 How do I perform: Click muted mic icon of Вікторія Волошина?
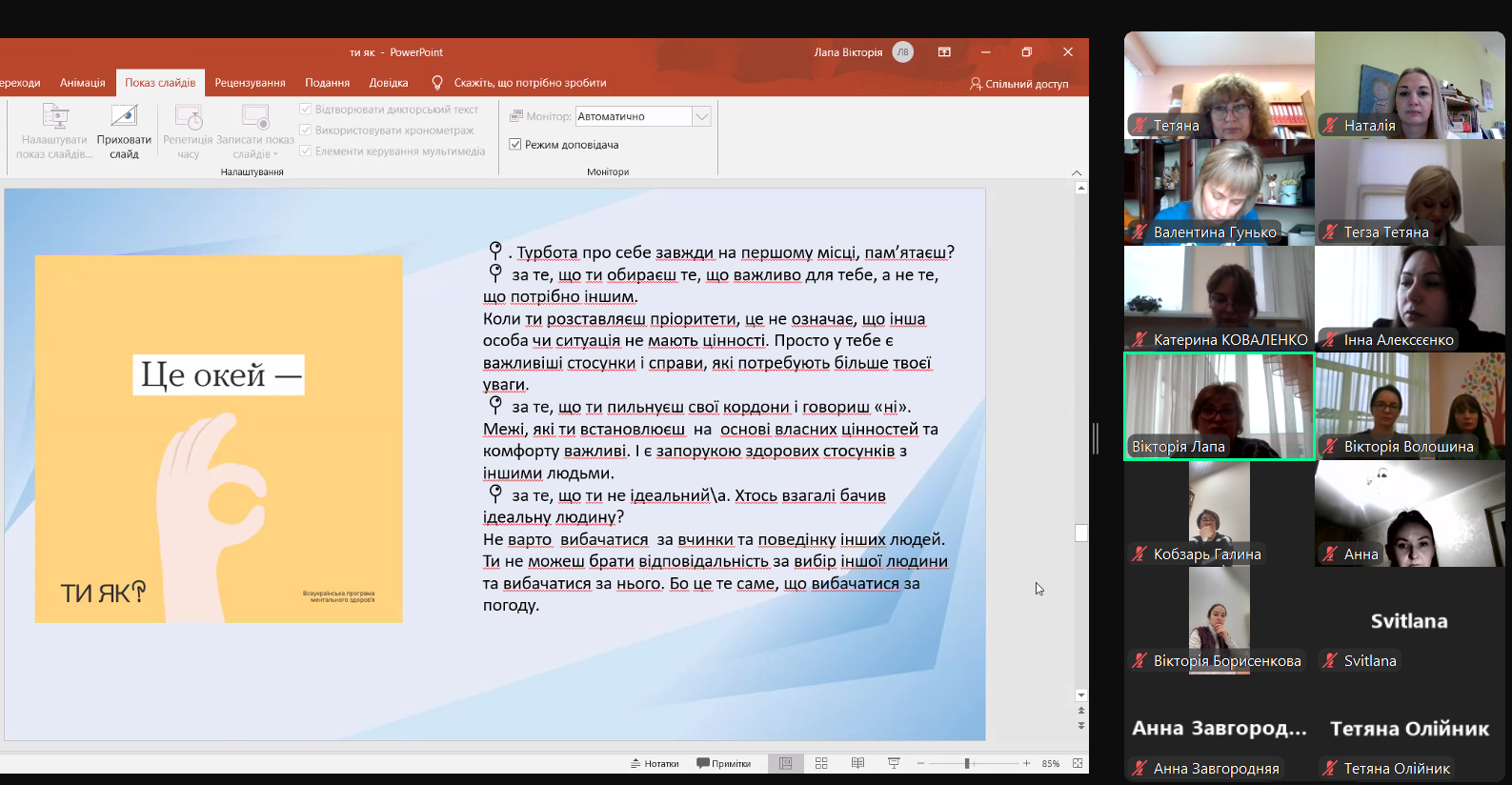pos(1330,446)
